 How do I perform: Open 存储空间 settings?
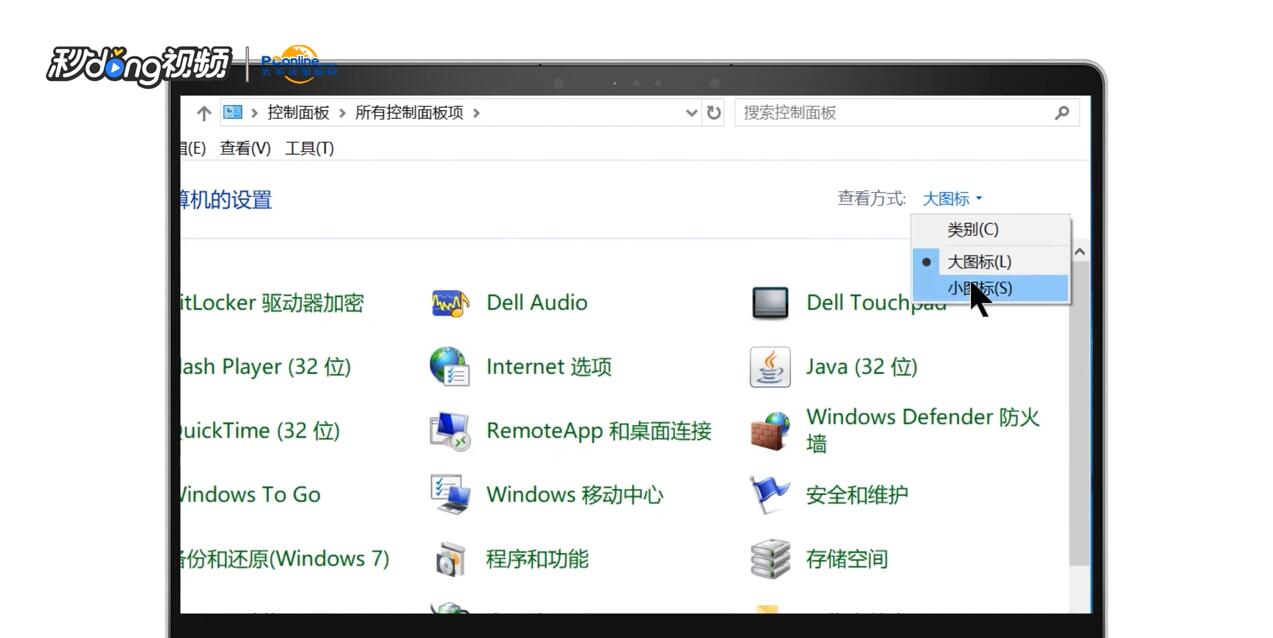tap(845, 559)
